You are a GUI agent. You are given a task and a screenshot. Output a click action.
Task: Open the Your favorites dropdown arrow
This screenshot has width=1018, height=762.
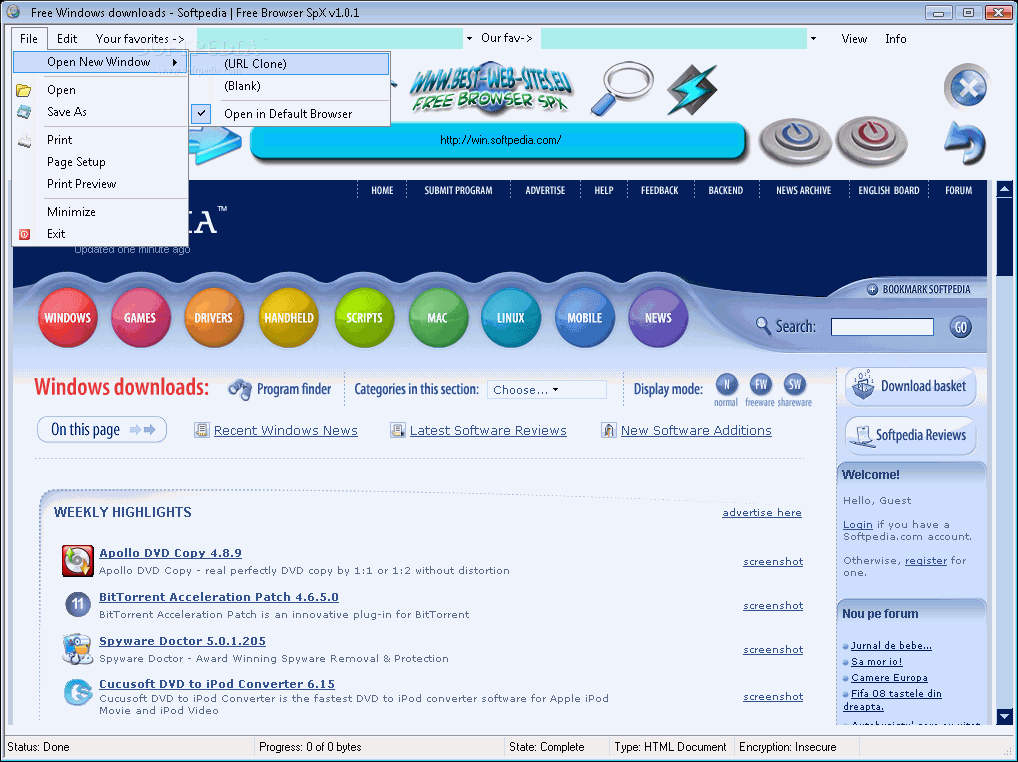coord(469,39)
